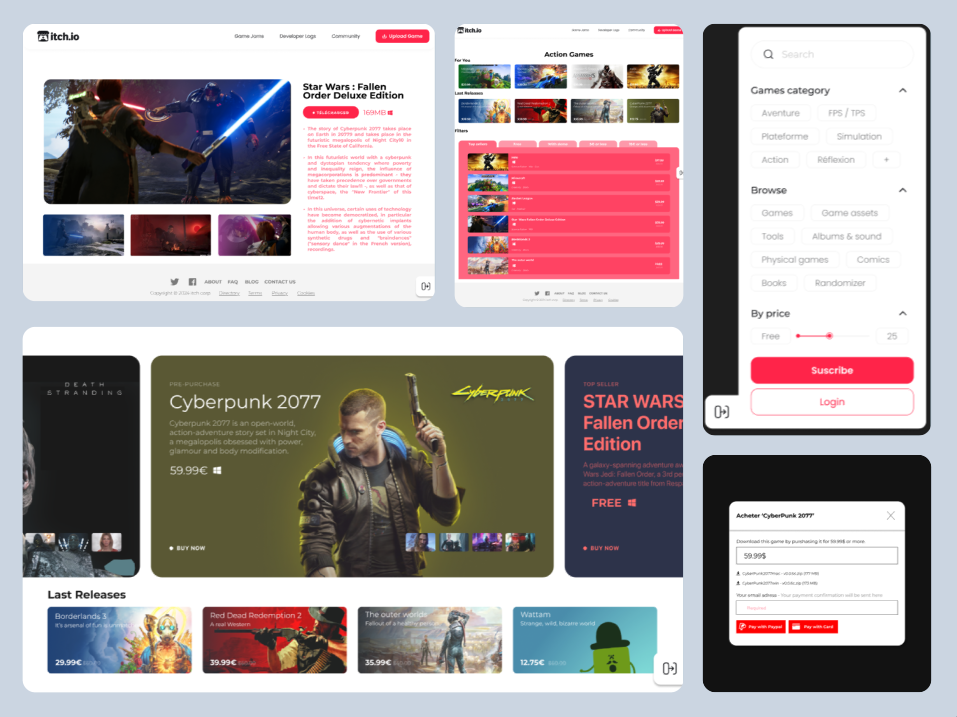Click Upload Game on the Action Games page

point(668,30)
